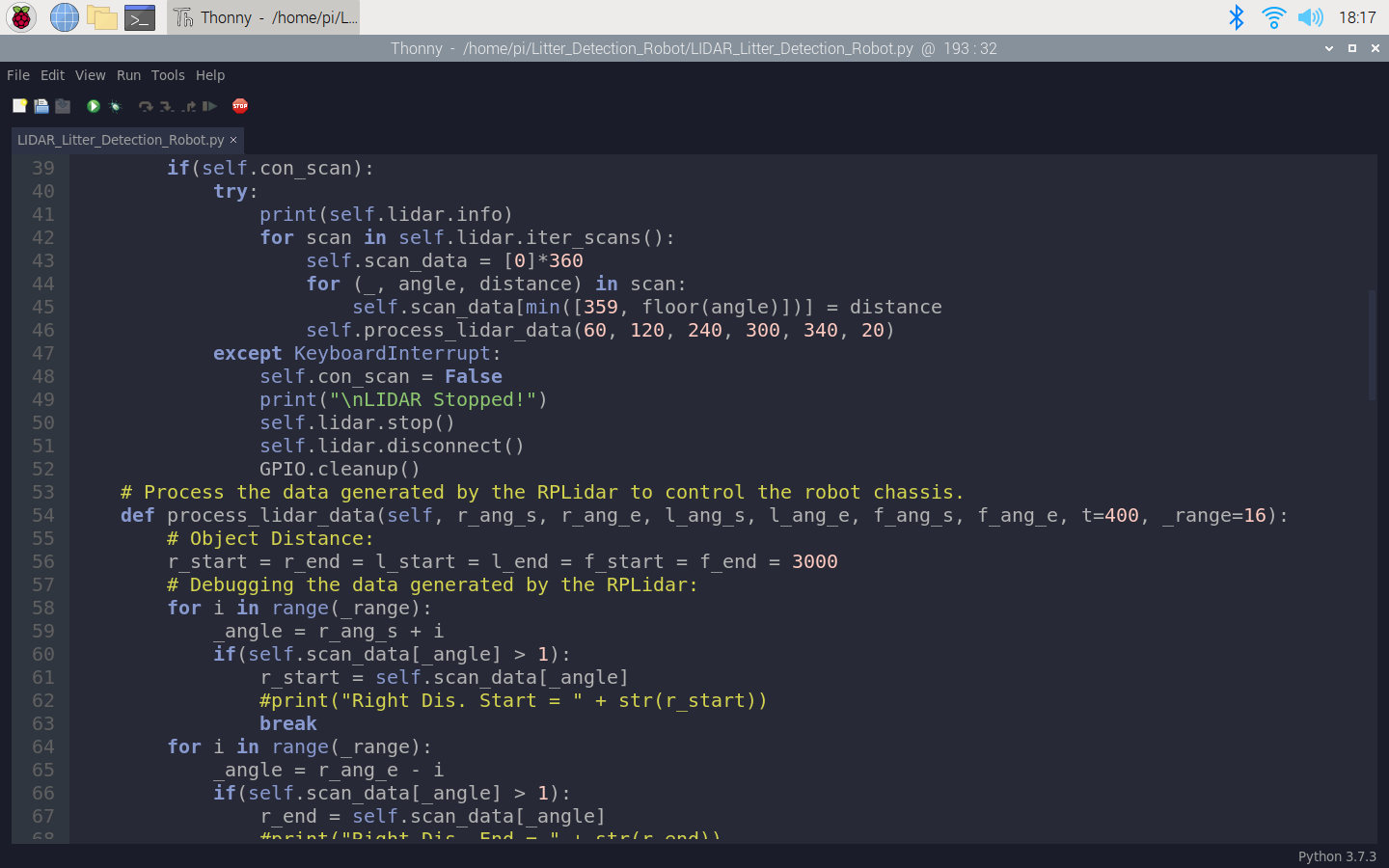
Task: Open the View menu
Action: click(91, 75)
